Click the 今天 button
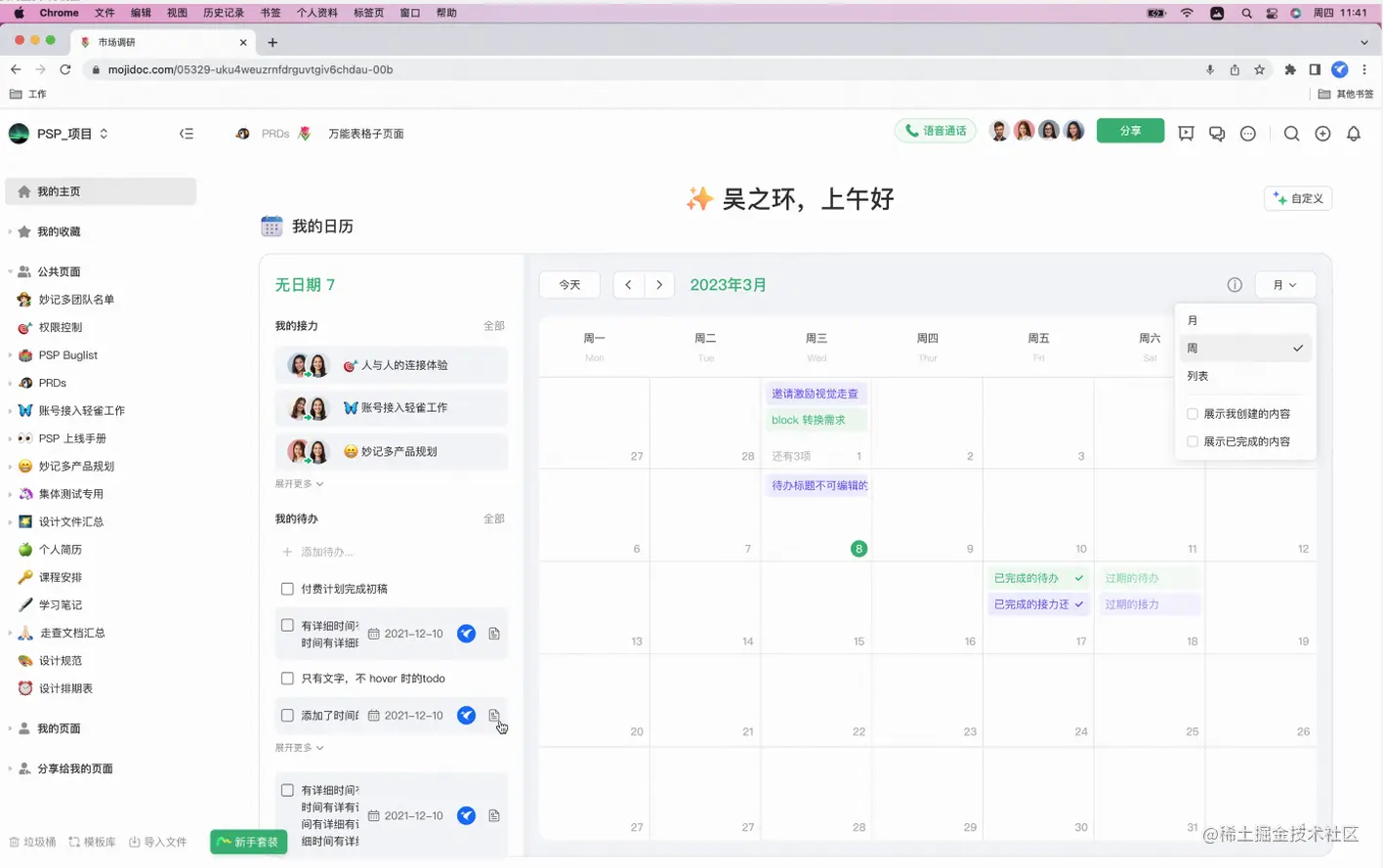The height and width of the screenshot is (868, 1383). pyautogui.click(x=569, y=285)
